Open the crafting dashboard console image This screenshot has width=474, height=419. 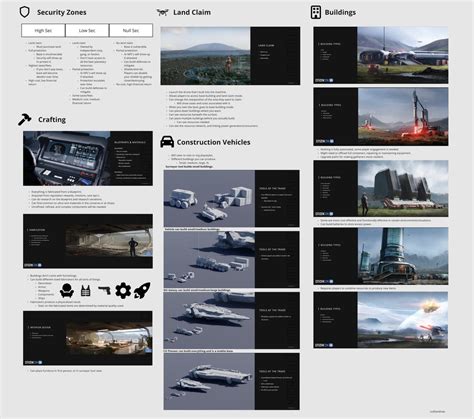pos(67,158)
